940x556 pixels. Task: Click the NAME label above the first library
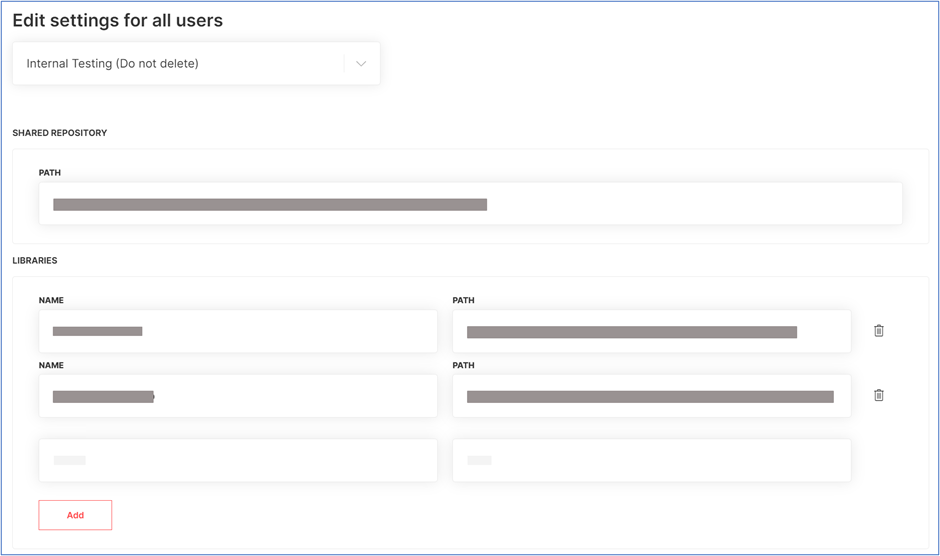[51, 300]
